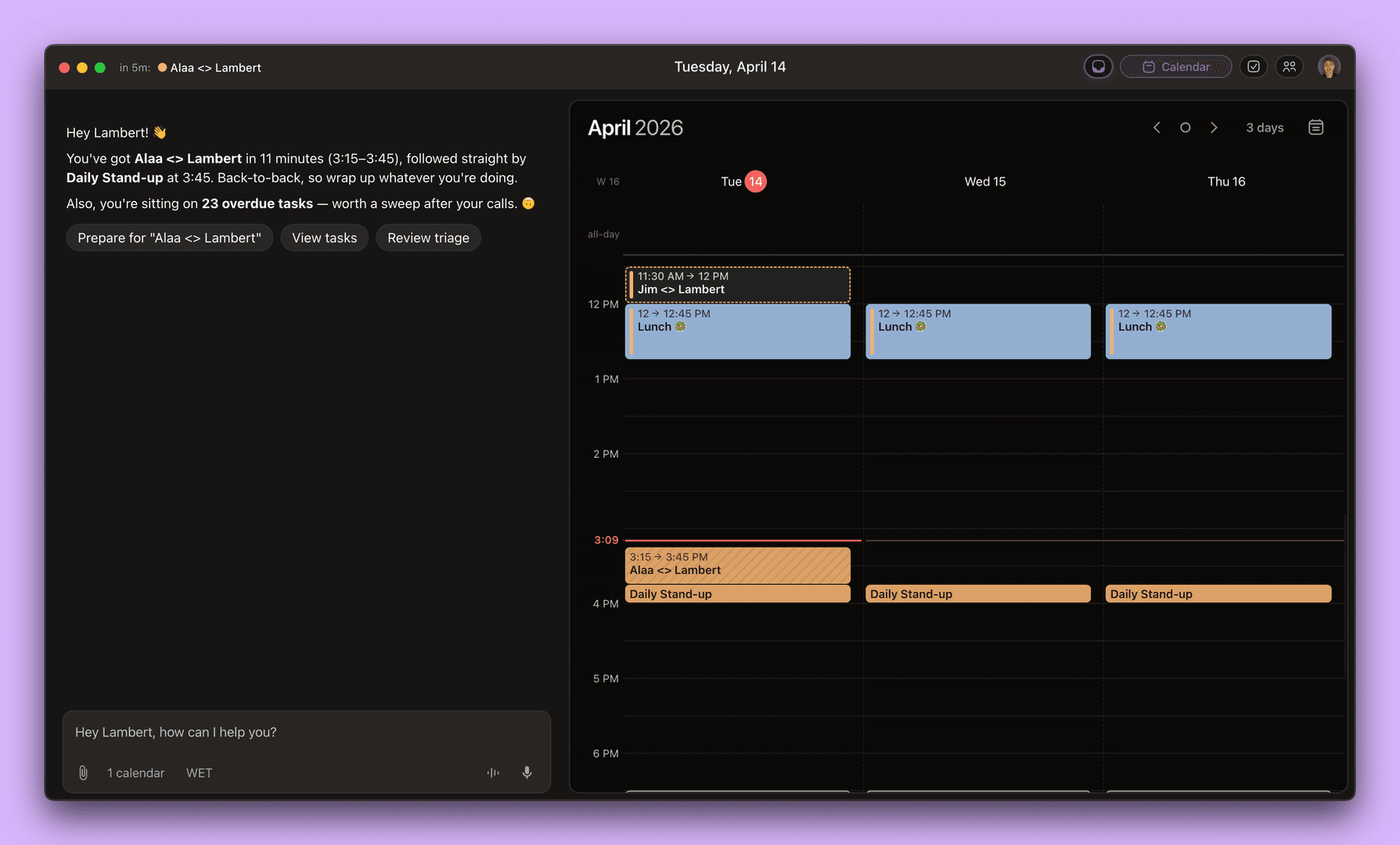1400x845 pixels.
Task: Click the '23 overdue tasks' text
Action: coord(257,203)
